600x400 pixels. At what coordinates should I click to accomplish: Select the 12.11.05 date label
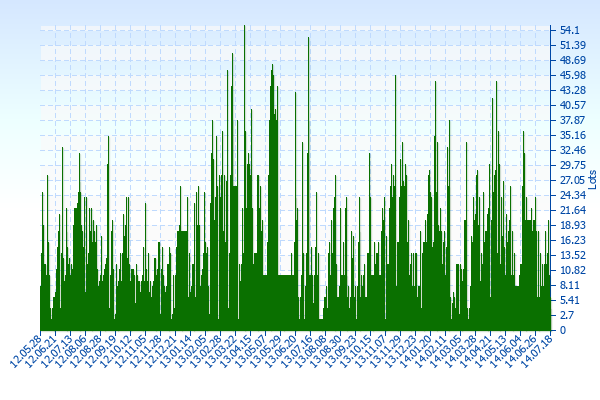[131, 351]
